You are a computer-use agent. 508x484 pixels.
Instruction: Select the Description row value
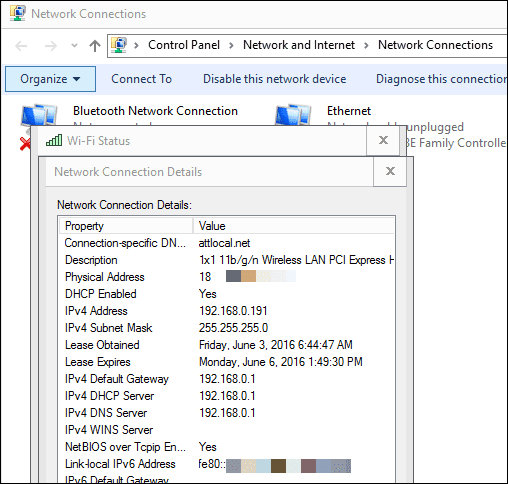(x=296, y=260)
